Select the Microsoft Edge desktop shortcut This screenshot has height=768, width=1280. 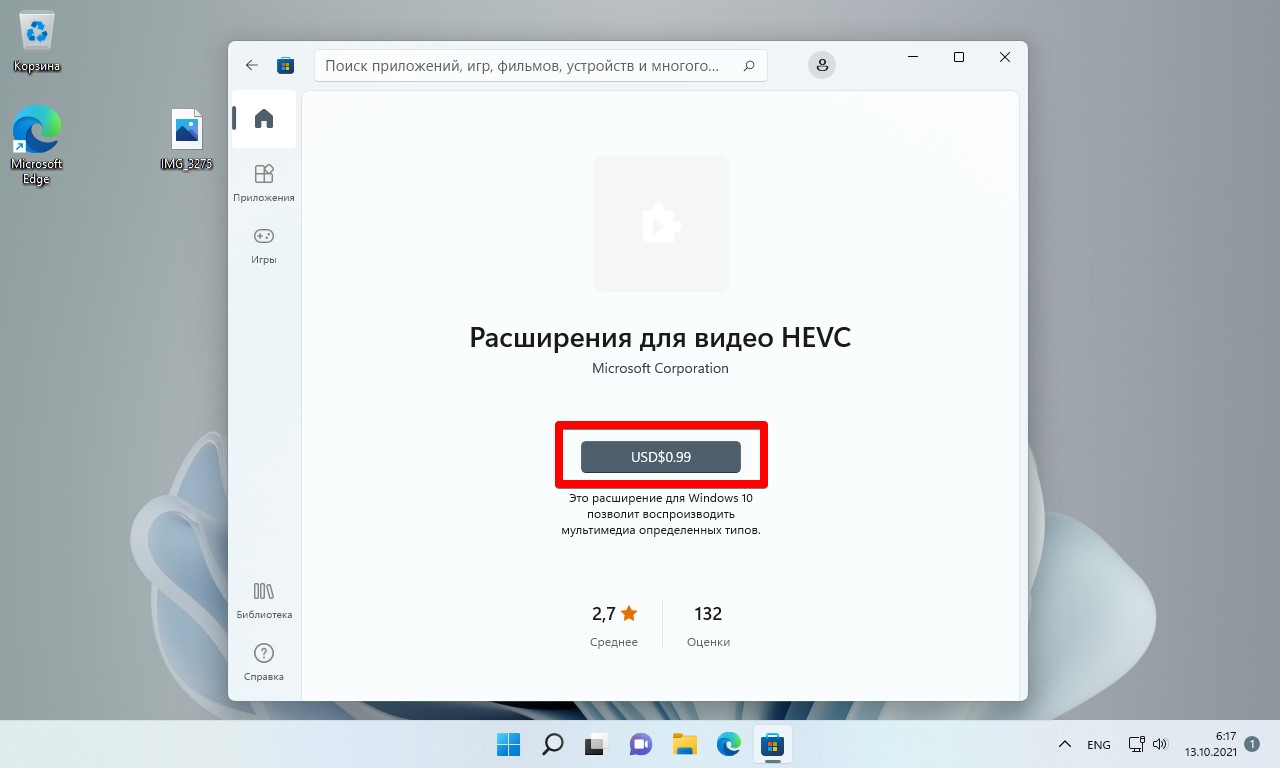(x=37, y=146)
